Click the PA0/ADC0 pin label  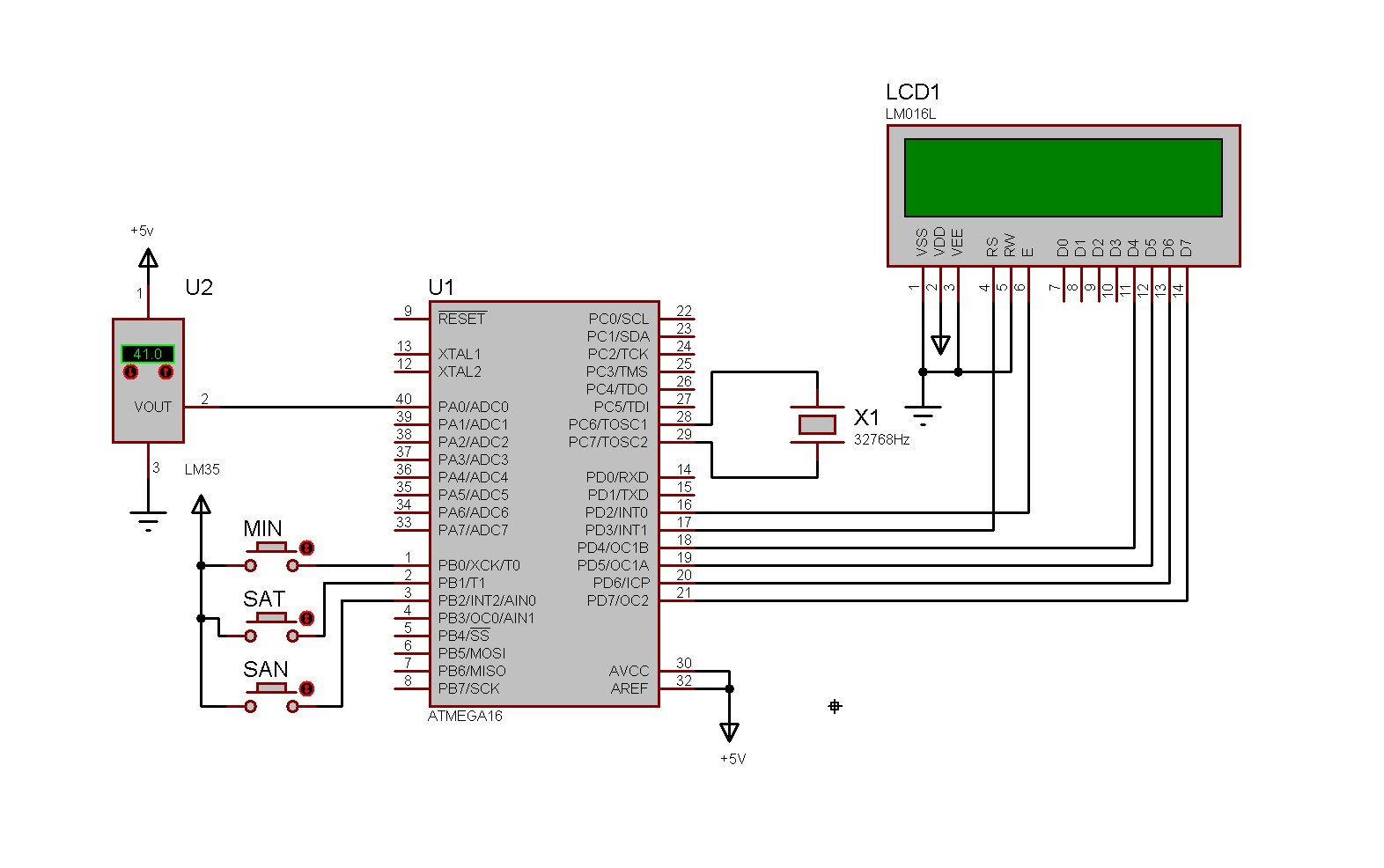click(x=473, y=407)
